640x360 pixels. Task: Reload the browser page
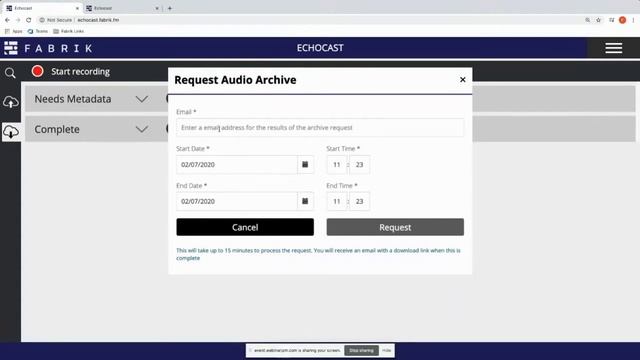[29, 20]
